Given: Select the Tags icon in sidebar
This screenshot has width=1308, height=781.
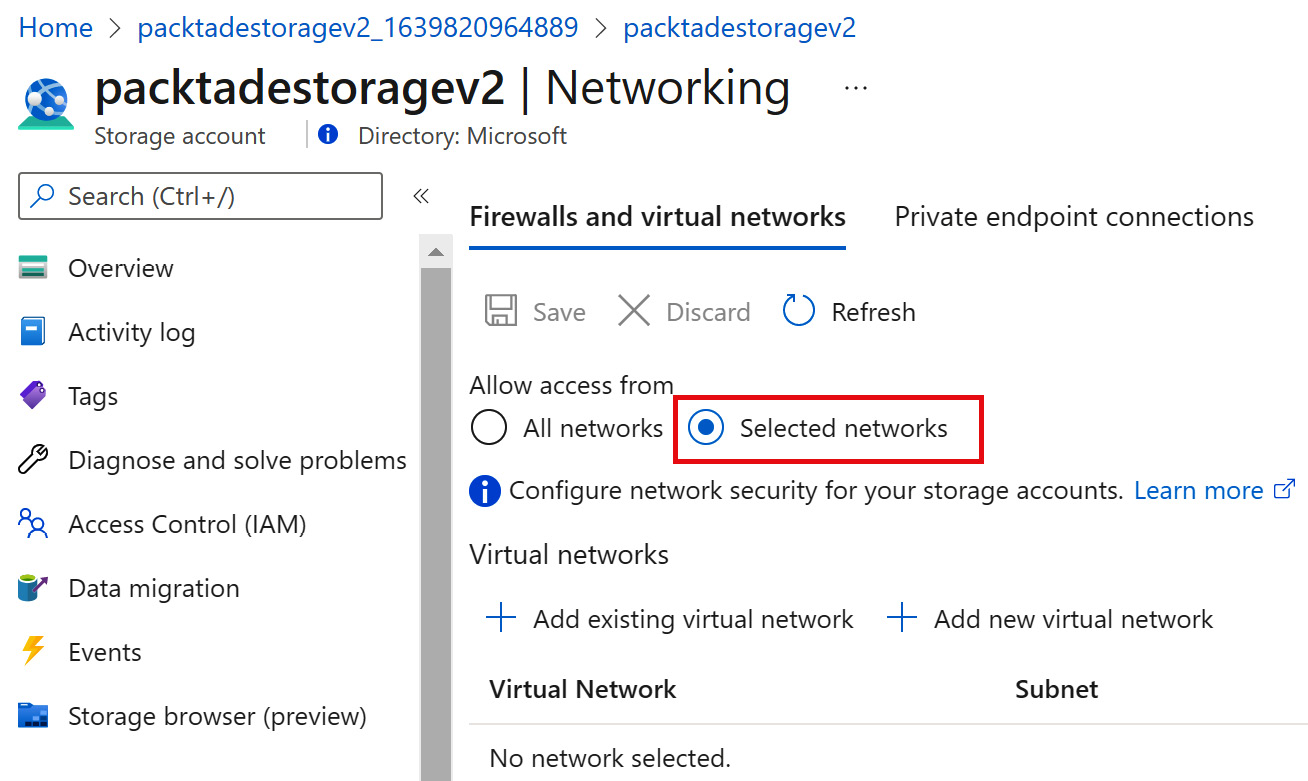Looking at the screenshot, I should [x=33, y=396].
